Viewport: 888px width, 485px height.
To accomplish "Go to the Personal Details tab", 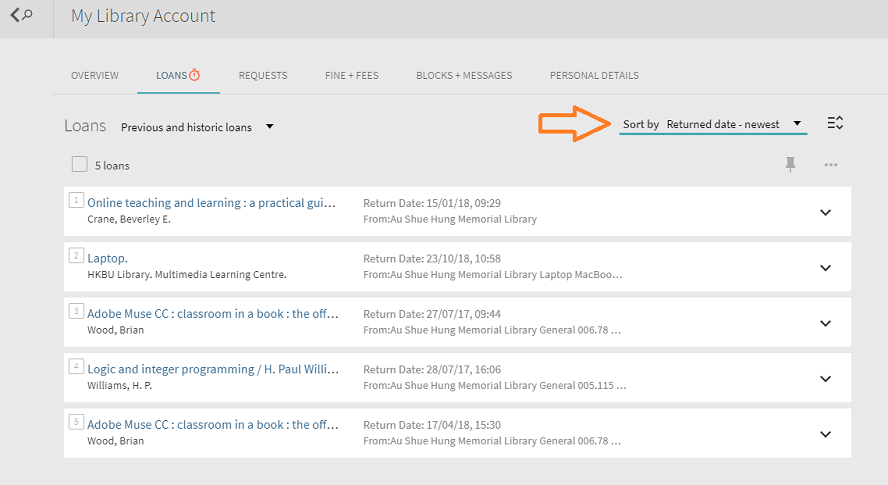I will [594, 75].
